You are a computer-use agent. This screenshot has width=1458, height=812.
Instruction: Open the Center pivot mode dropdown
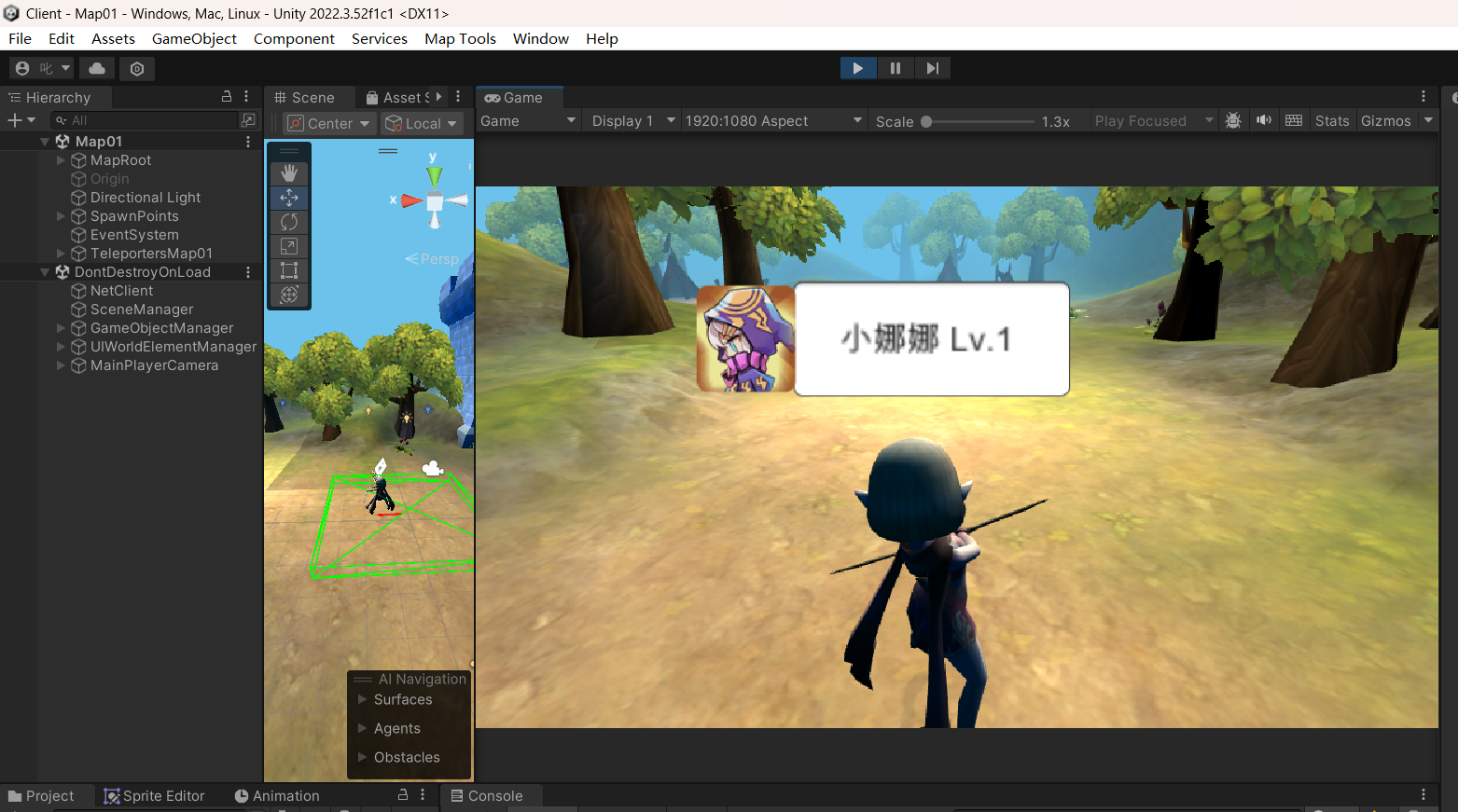(329, 123)
